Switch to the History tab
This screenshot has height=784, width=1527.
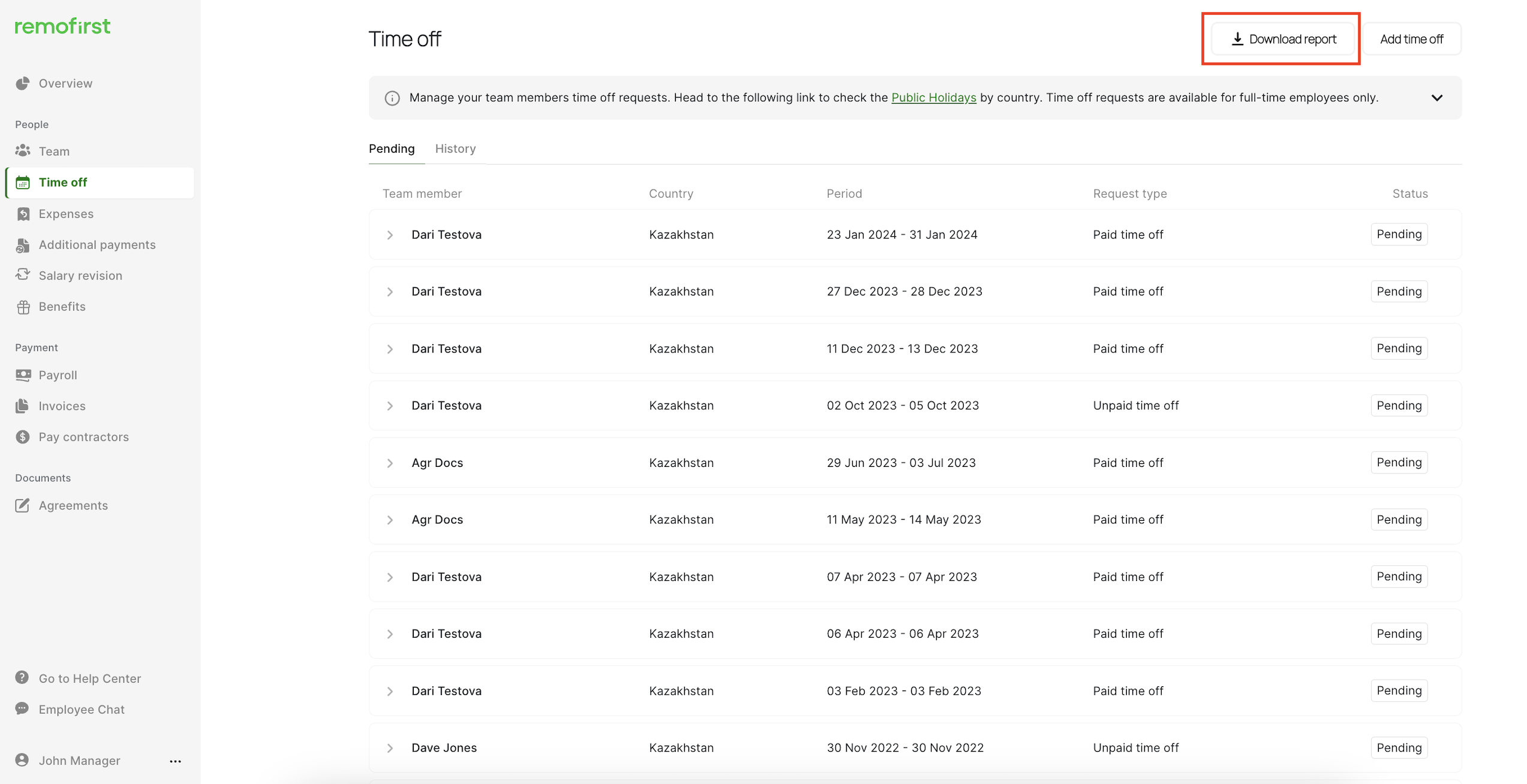coord(455,149)
